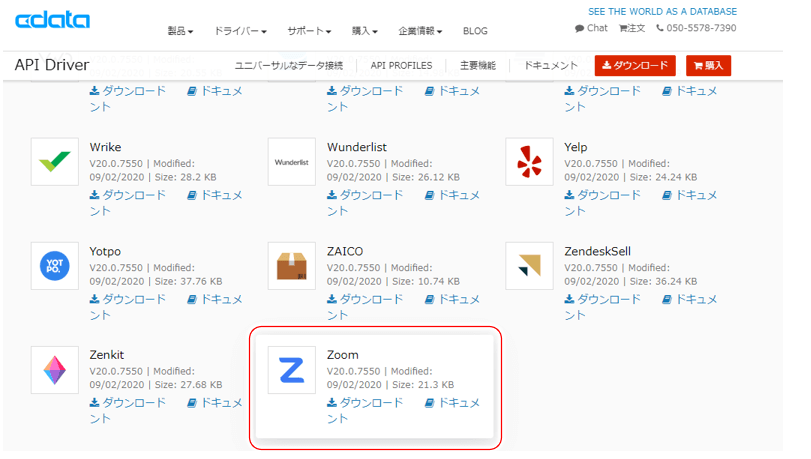Click the Zenkit title text
Image resolution: width=811 pixels, height=459 pixels.
(x=107, y=355)
